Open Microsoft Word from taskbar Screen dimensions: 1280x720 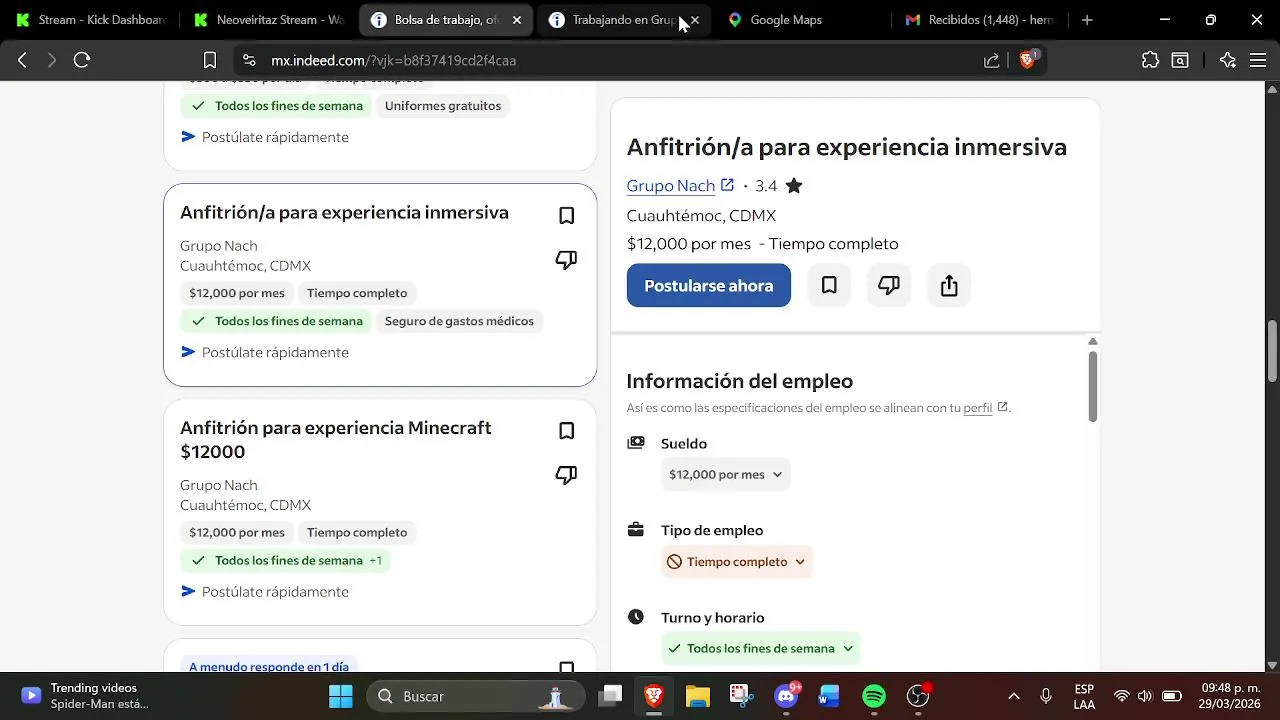pyautogui.click(x=829, y=696)
